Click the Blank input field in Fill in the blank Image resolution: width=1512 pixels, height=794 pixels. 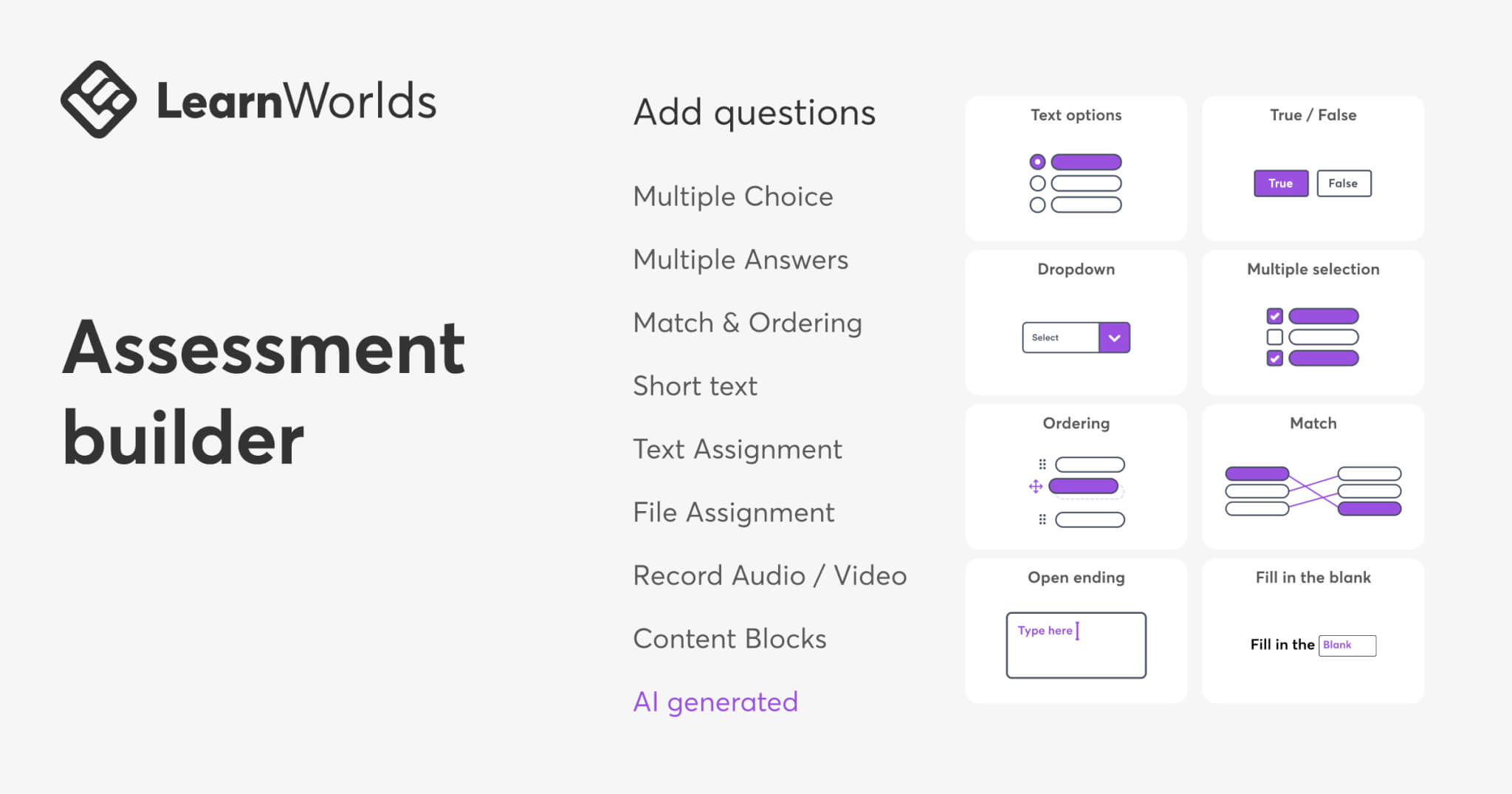point(1347,645)
